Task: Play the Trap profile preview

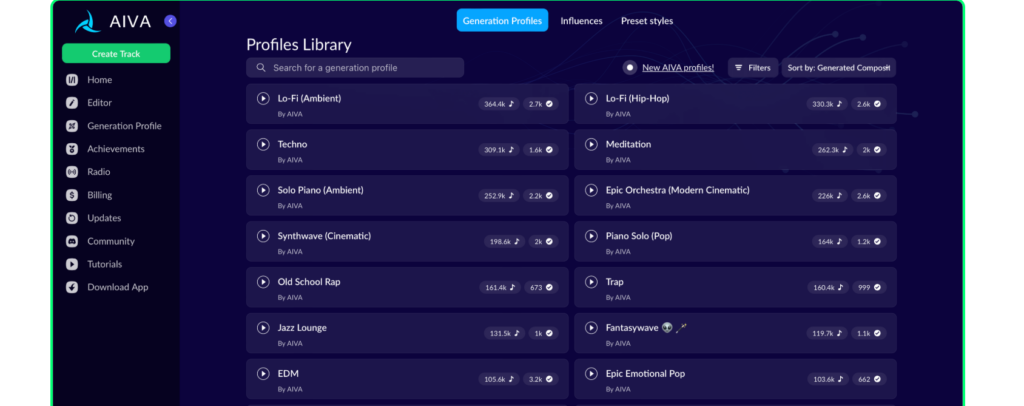Action: 591,282
